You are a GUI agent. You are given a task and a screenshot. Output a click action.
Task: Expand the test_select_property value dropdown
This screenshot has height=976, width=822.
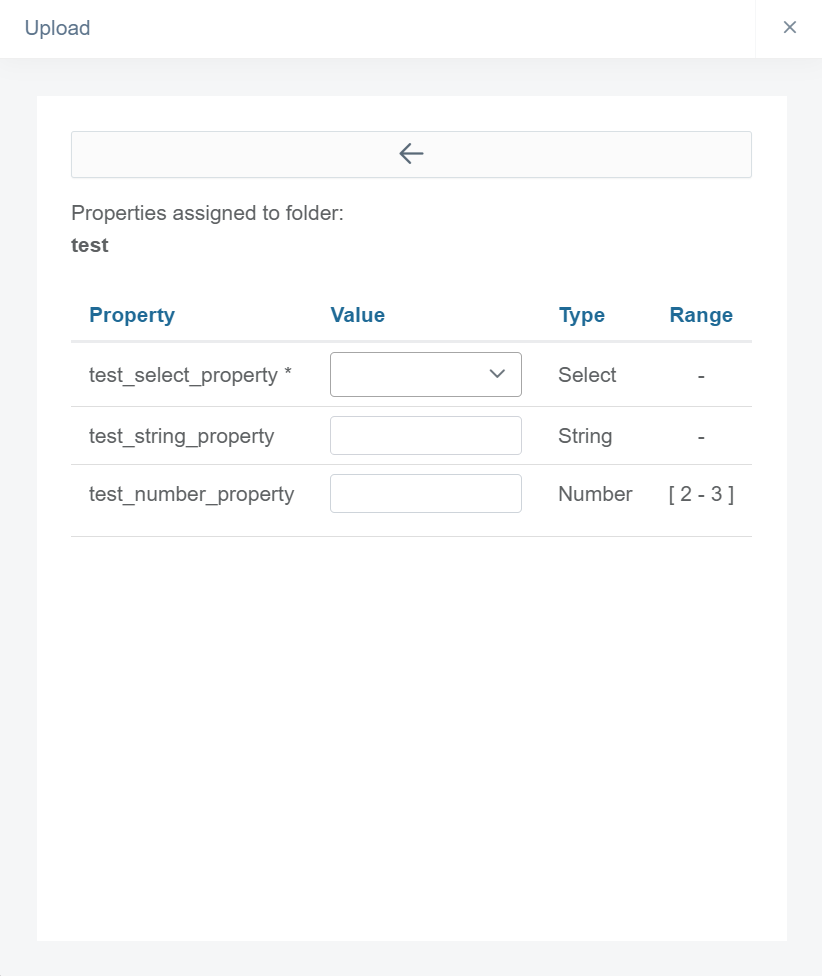426,374
